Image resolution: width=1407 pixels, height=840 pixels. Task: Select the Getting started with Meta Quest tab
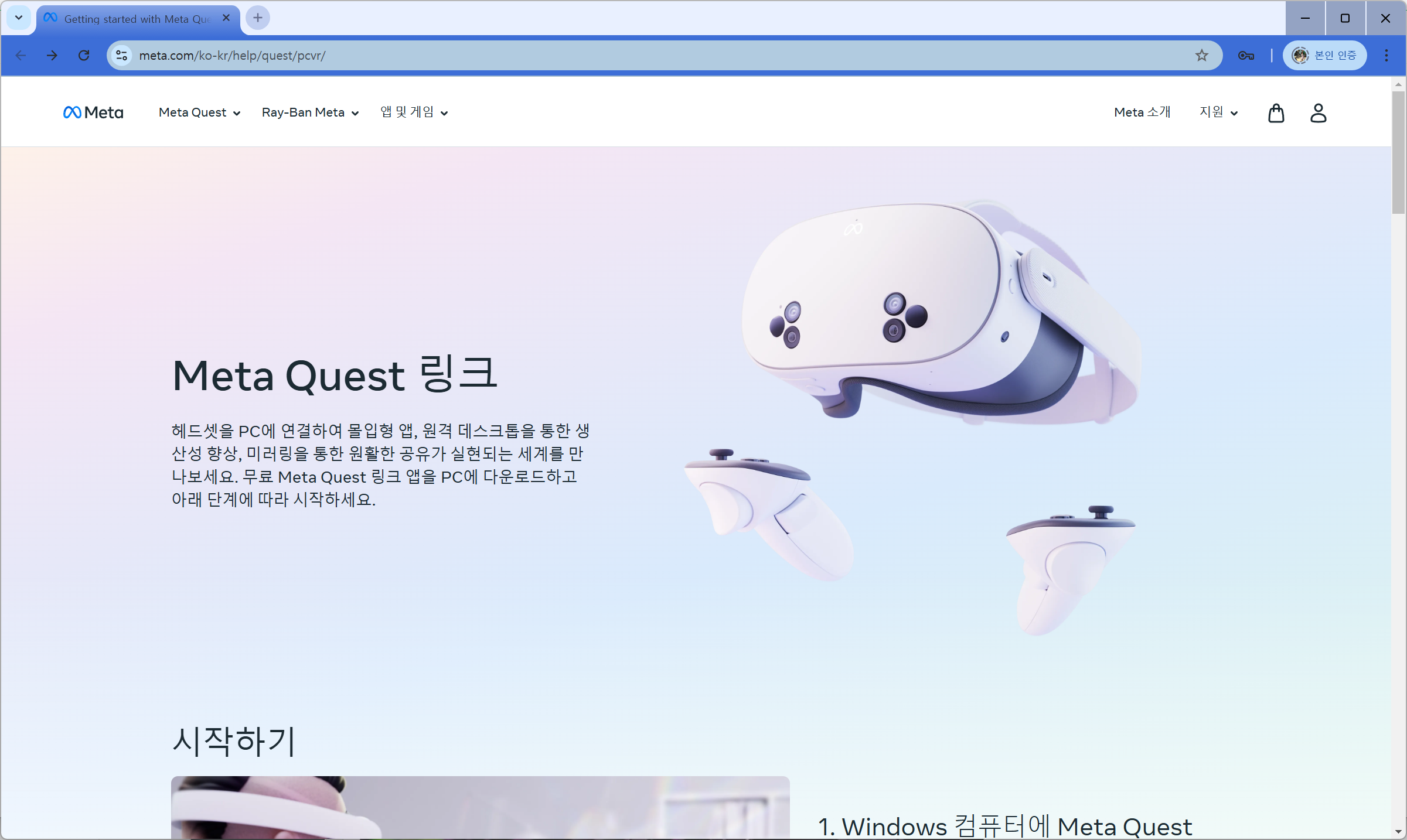[x=136, y=19]
